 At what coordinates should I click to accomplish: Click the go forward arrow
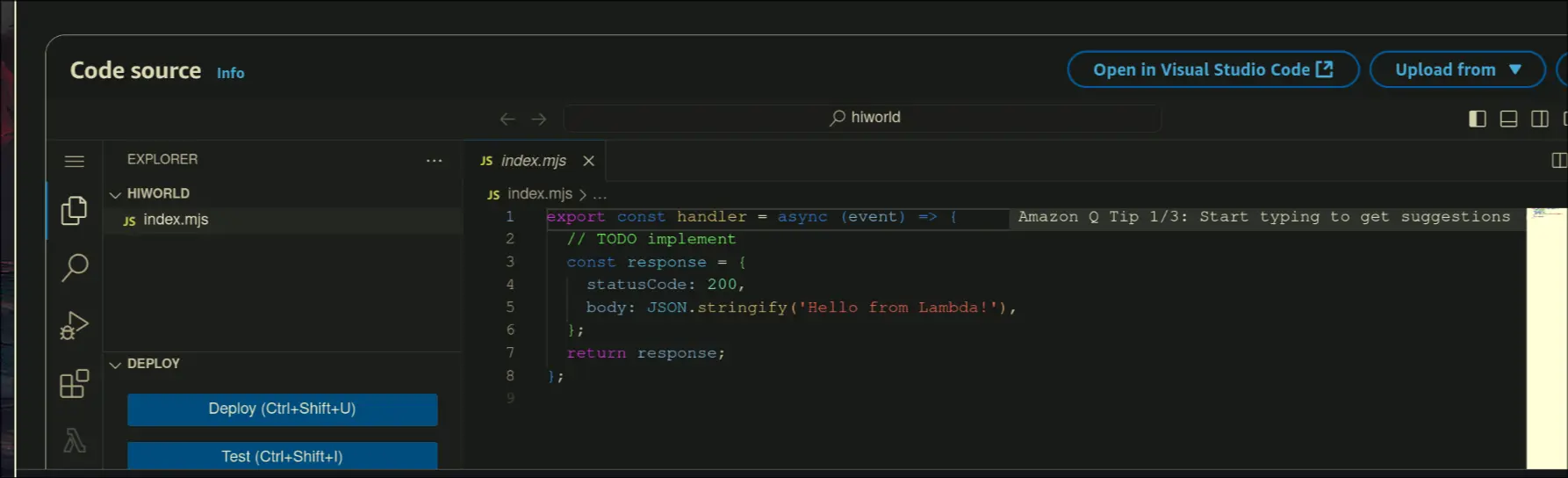[539, 119]
